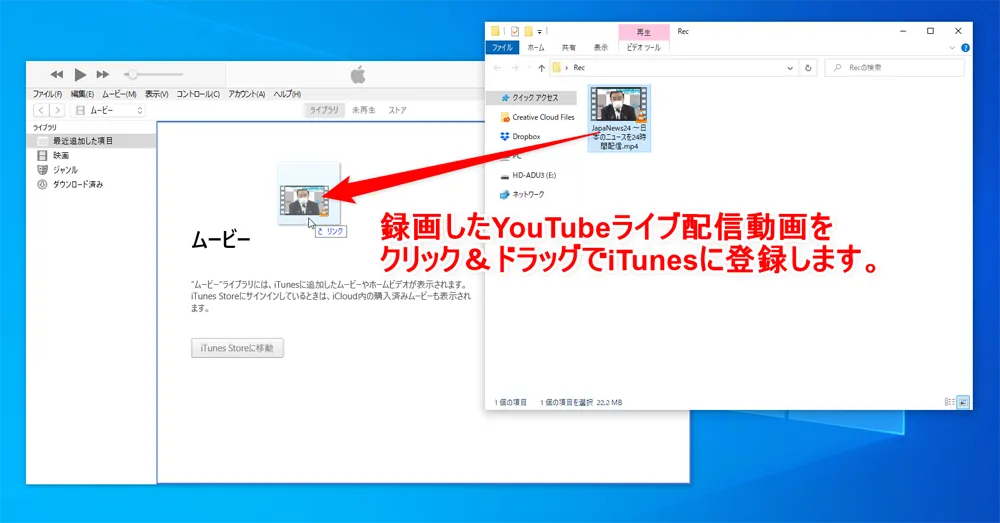1000x523 pixels.
Task: Click the iTunes play button
Action: coord(80,75)
